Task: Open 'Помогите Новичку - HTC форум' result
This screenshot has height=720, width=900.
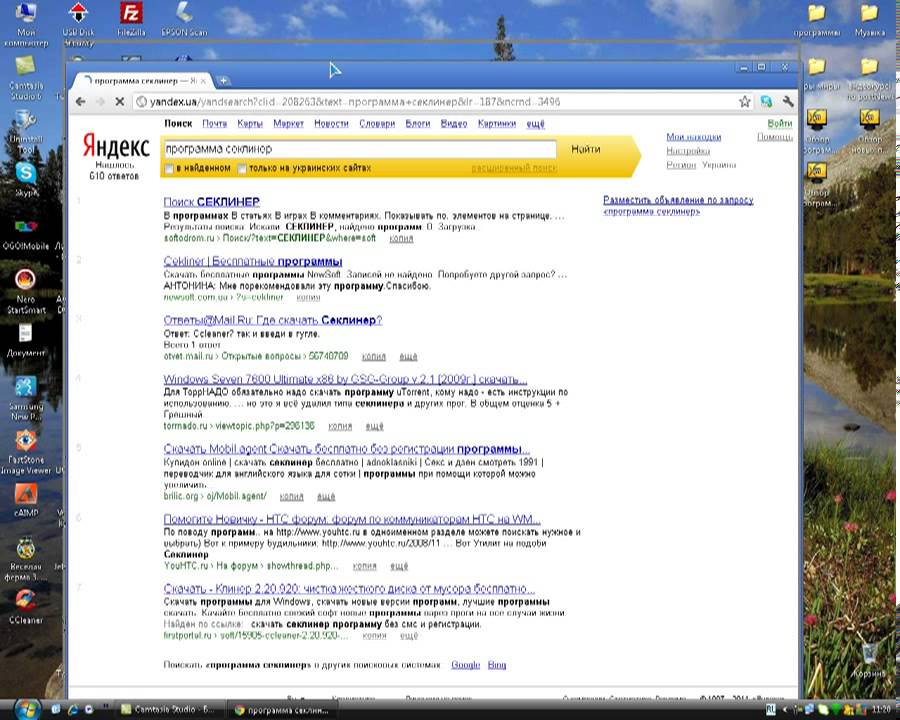Action: coord(352,520)
